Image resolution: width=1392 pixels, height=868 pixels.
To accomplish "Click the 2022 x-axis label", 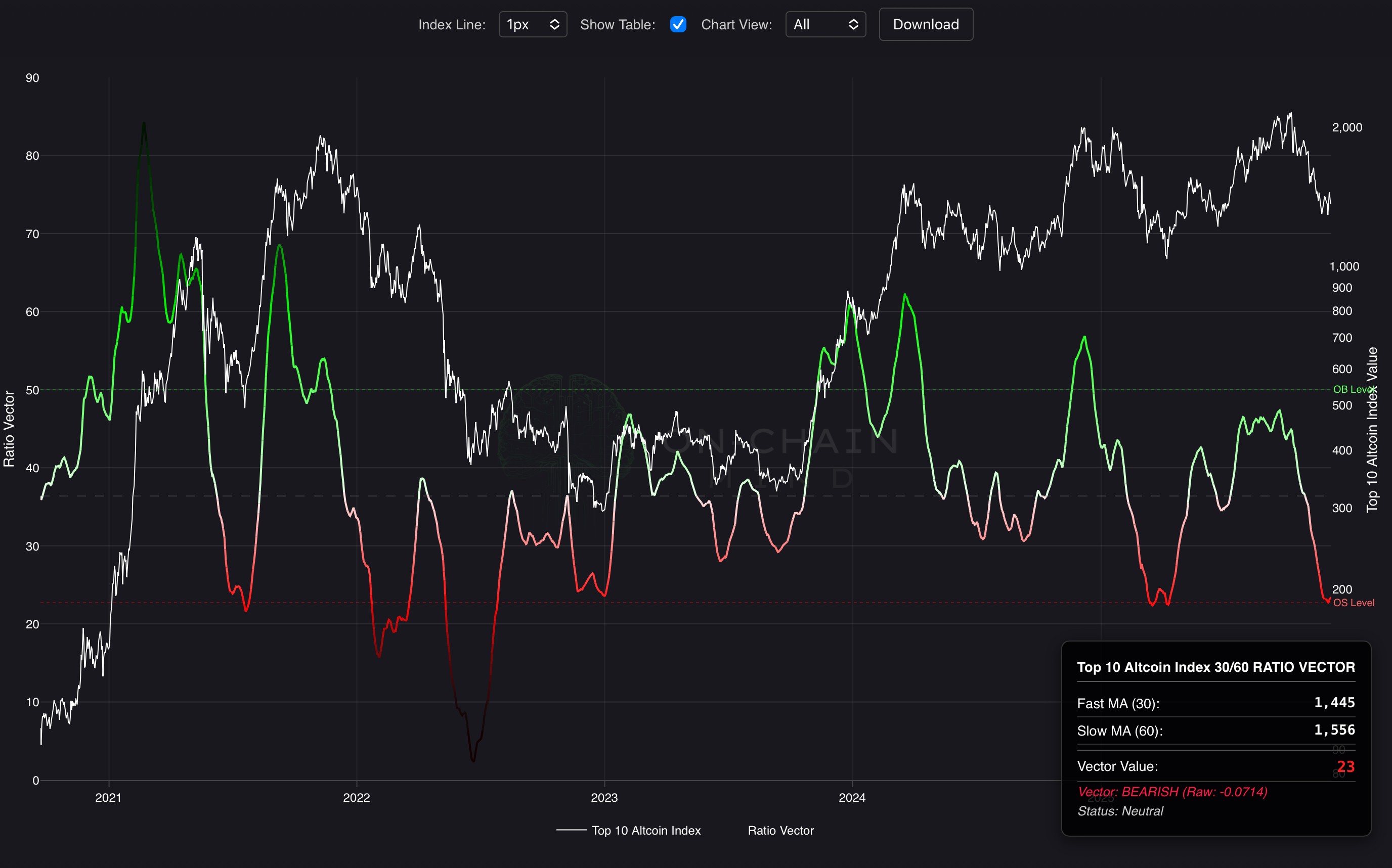I will (x=356, y=797).
